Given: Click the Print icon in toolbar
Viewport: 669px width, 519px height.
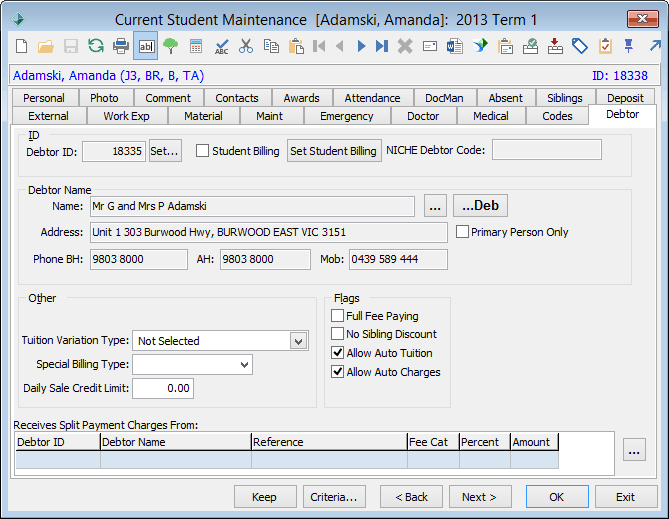Looking at the screenshot, I should click(121, 46).
